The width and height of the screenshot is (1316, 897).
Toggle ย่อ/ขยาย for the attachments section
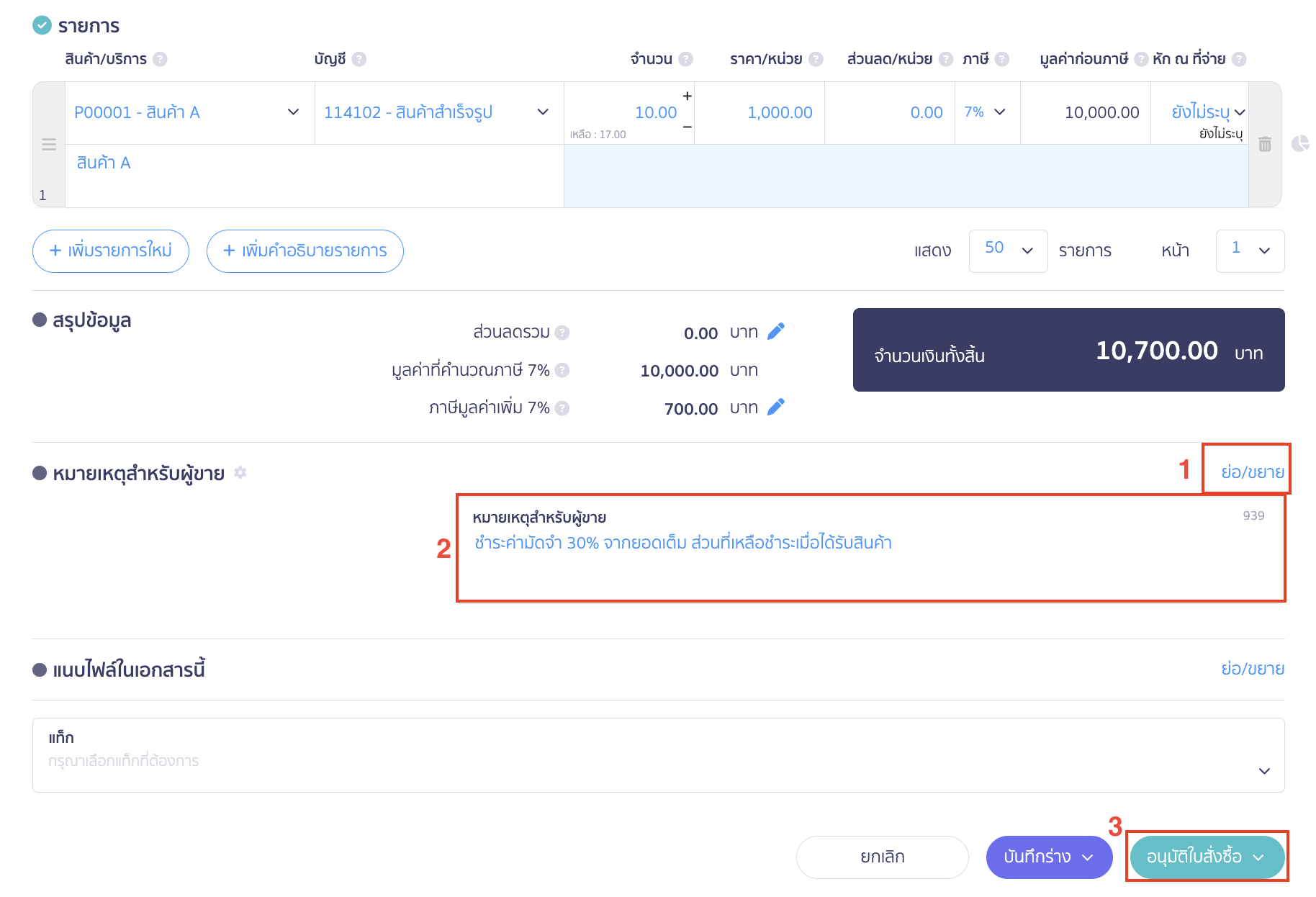1253,669
